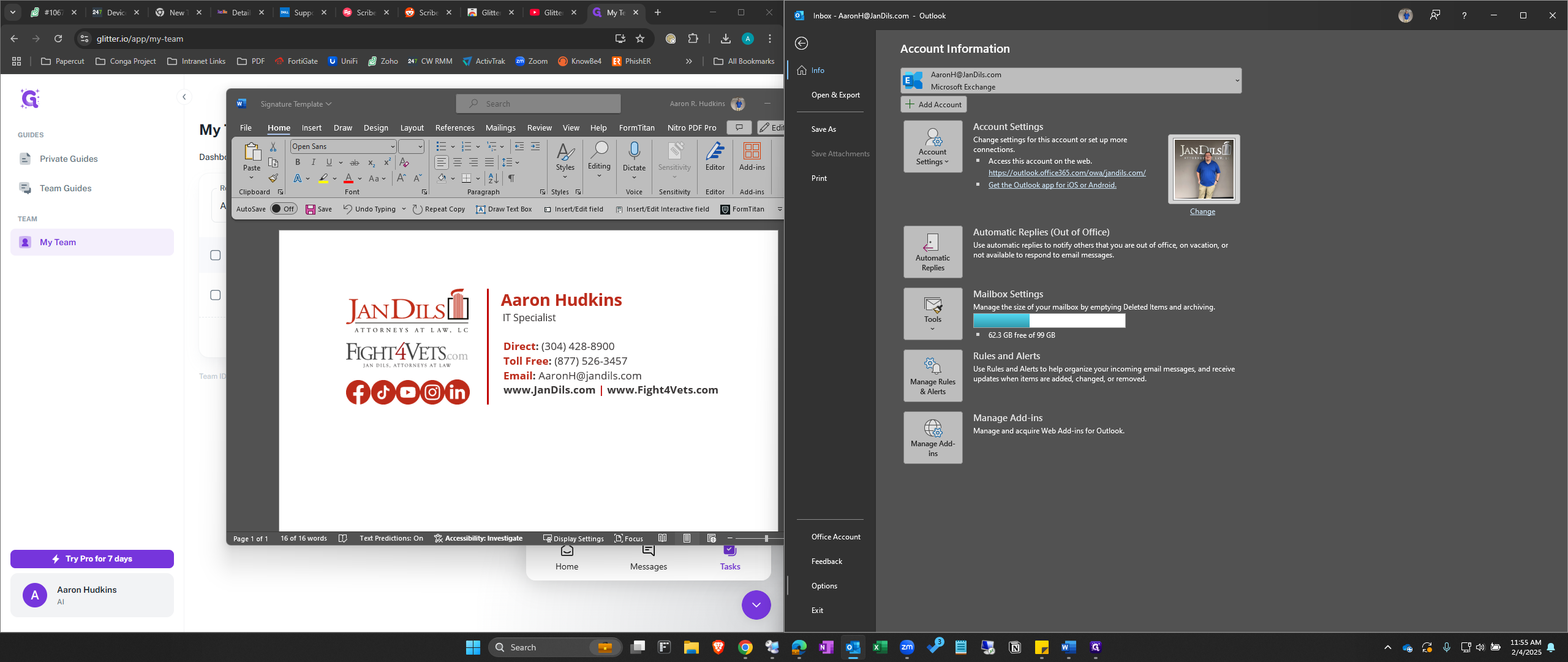The width and height of the screenshot is (1568, 662).
Task: Open Manage Rules & Alerts in Outlook
Action: point(932,376)
